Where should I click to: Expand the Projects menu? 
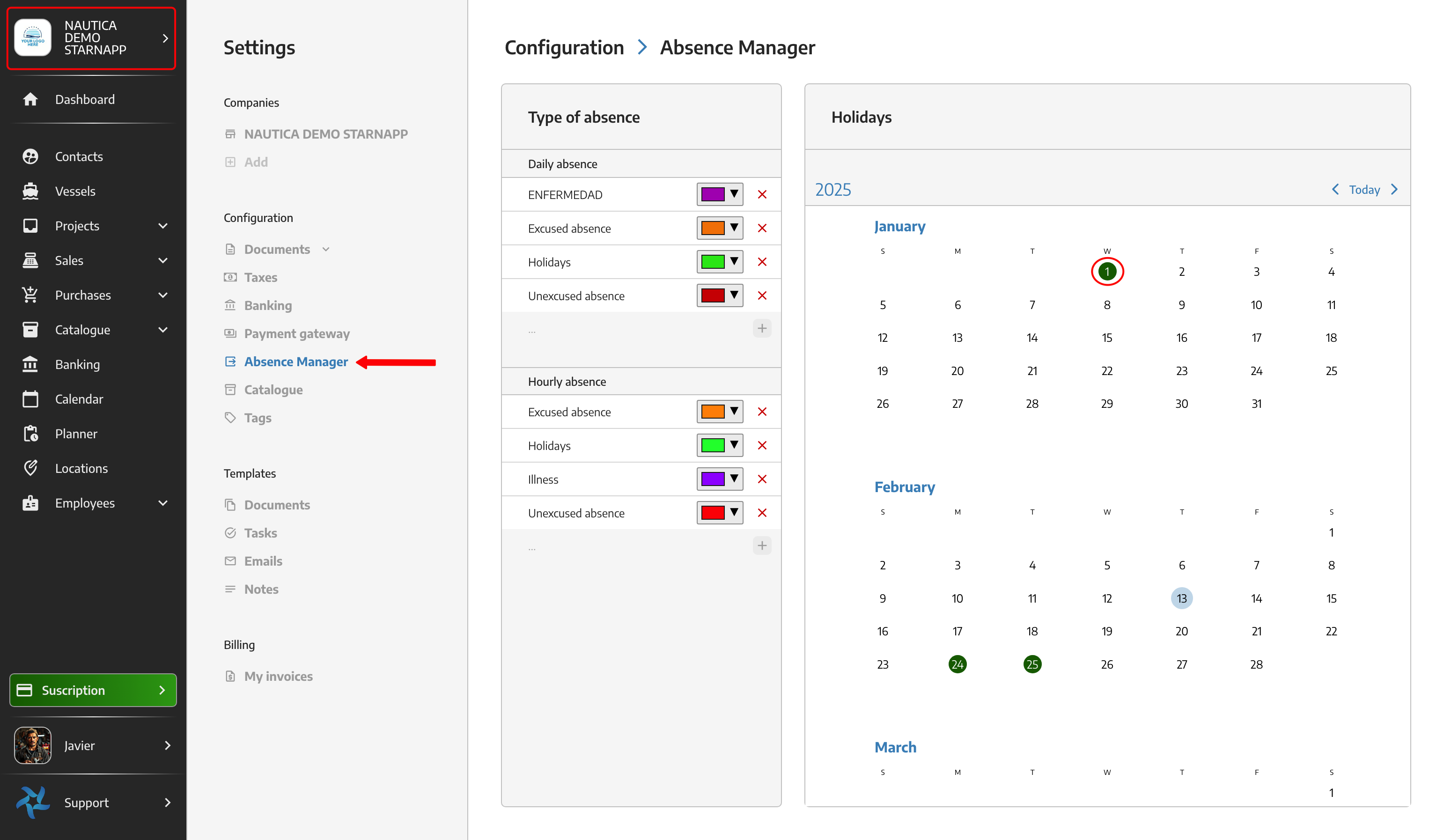163,226
